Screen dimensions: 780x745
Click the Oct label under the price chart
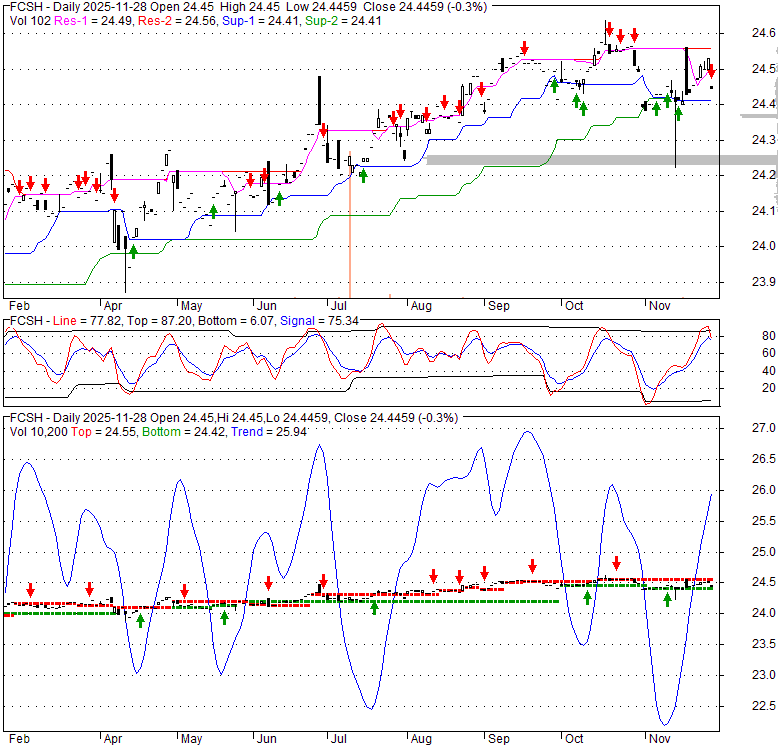point(572,304)
